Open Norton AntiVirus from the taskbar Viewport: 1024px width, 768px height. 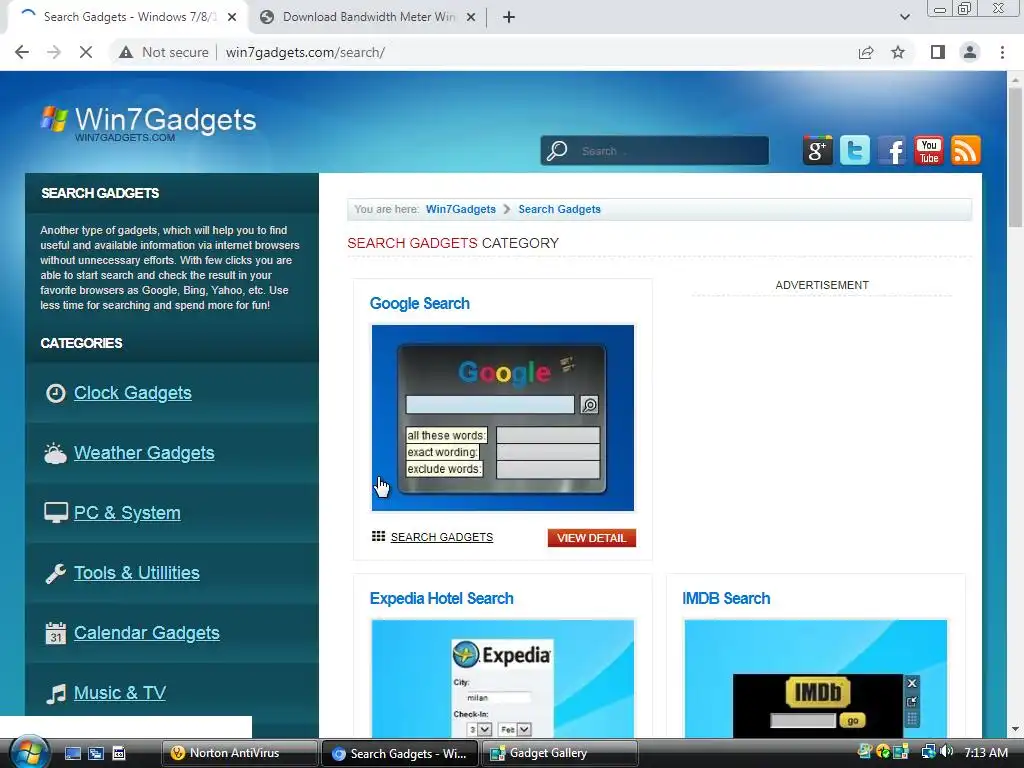pyautogui.click(x=240, y=753)
